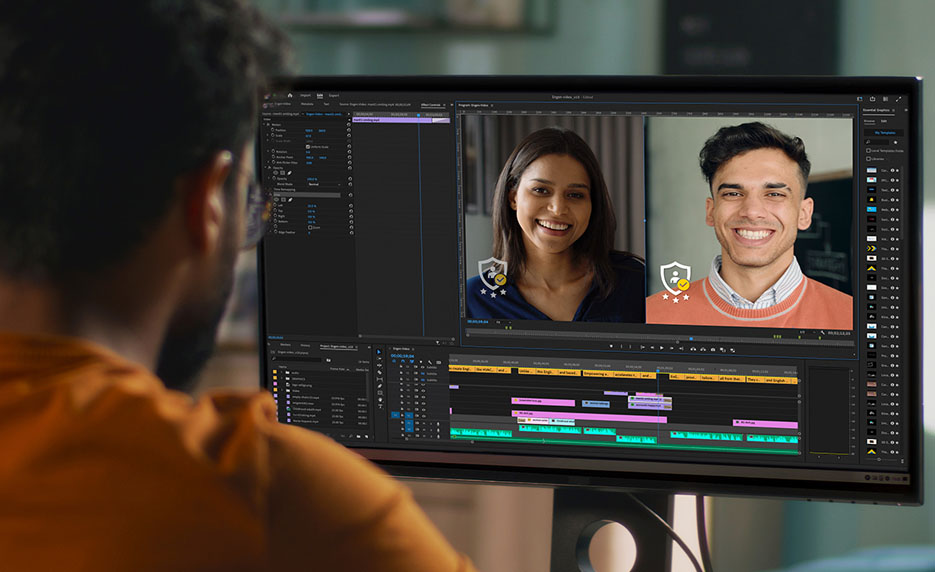Switch to the Export tab
Viewport: 935px width, 572px height.
333,95
